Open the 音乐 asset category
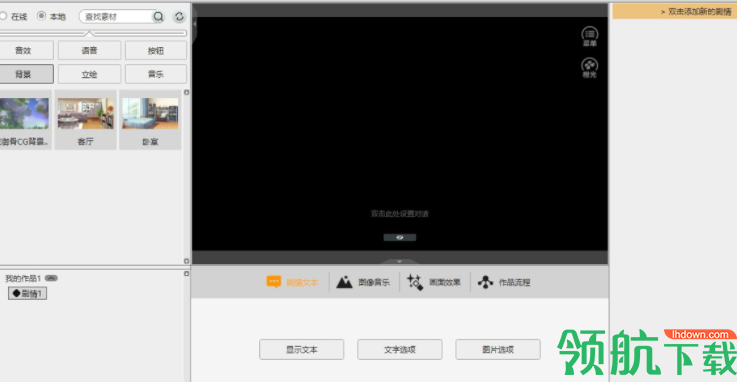The height and width of the screenshot is (382, 737). [156, 74]
